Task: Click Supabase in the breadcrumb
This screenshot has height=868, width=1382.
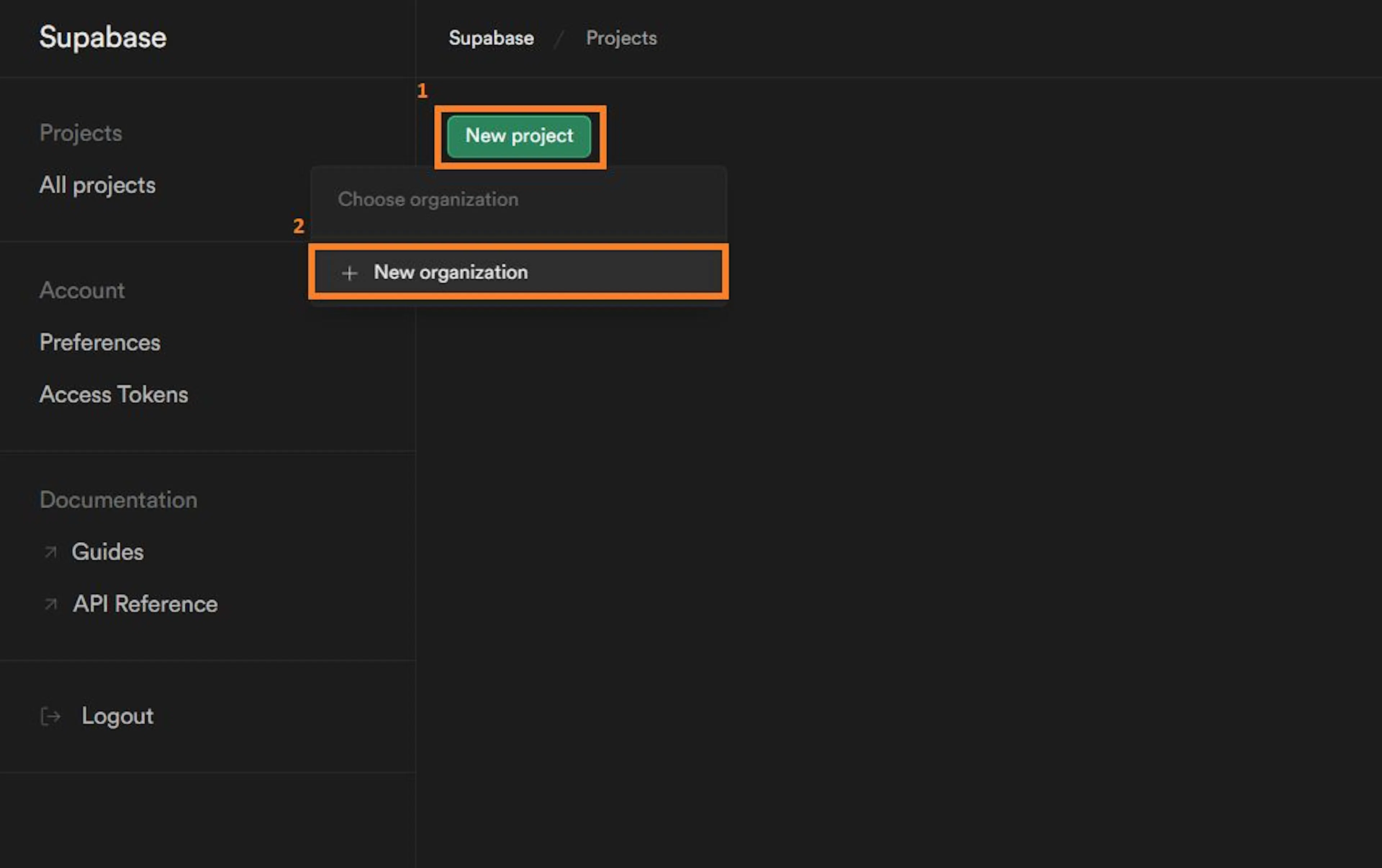Action: [491, 38]
